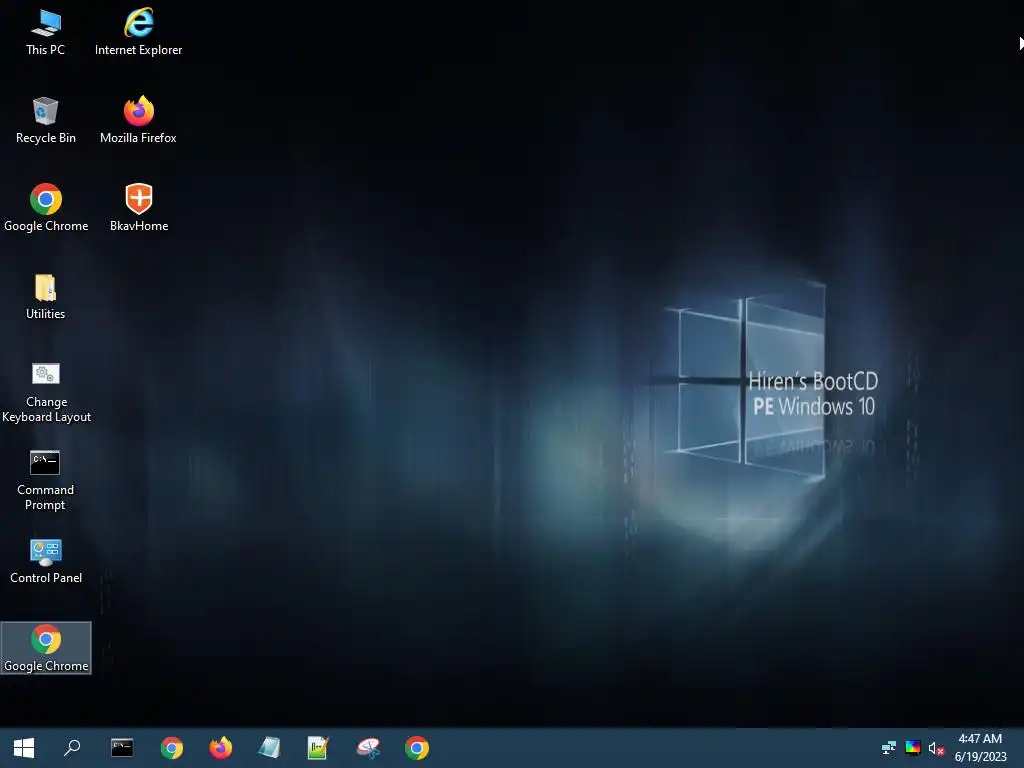Select the Google Chrome shortcut beside BkavHome
1024x768 pixels.
click(46, 208)
